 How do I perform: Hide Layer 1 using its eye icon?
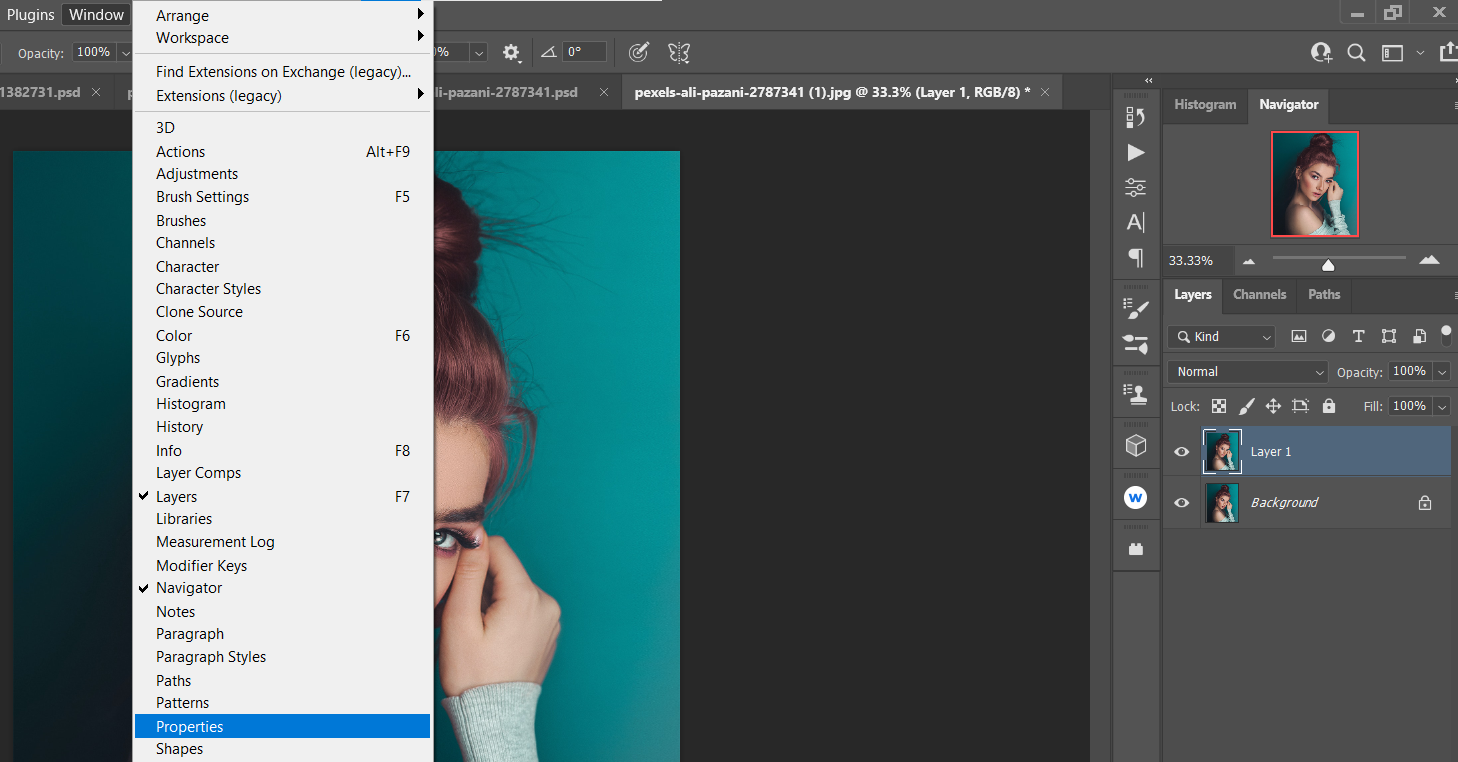[1181, 452]
